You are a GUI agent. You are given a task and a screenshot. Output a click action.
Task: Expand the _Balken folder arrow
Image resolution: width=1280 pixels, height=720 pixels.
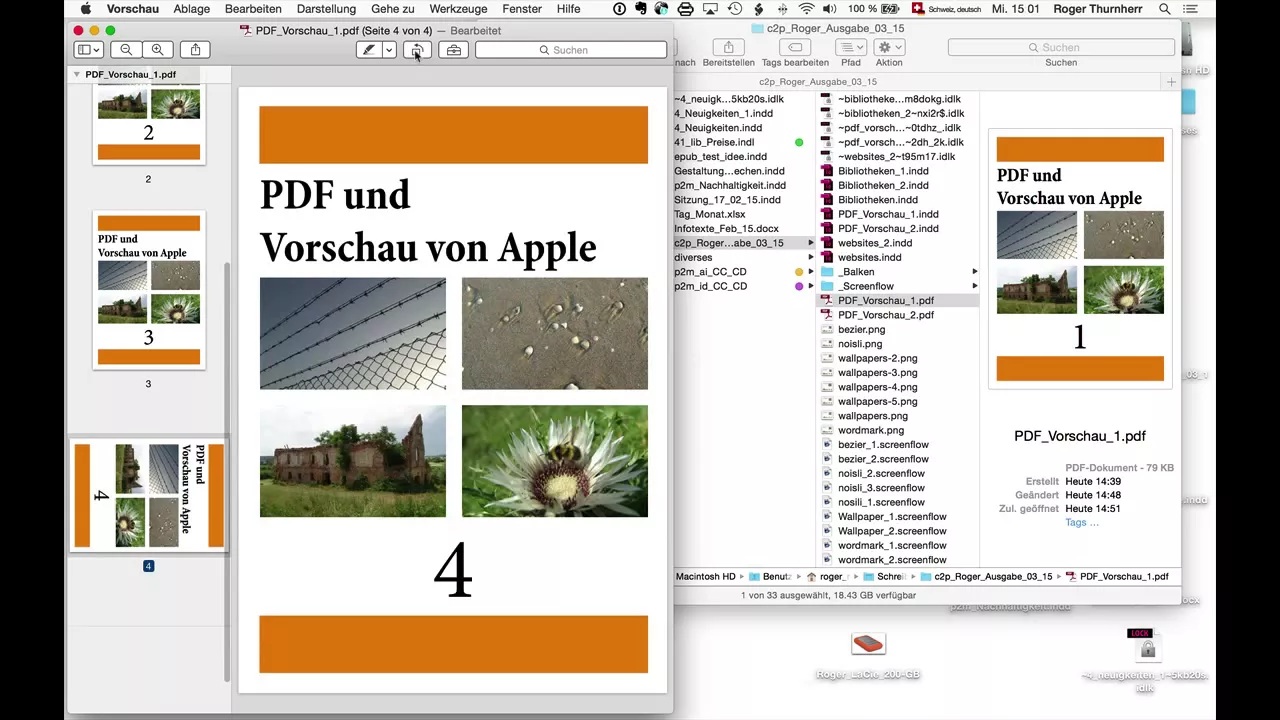(x=975, y=272)
